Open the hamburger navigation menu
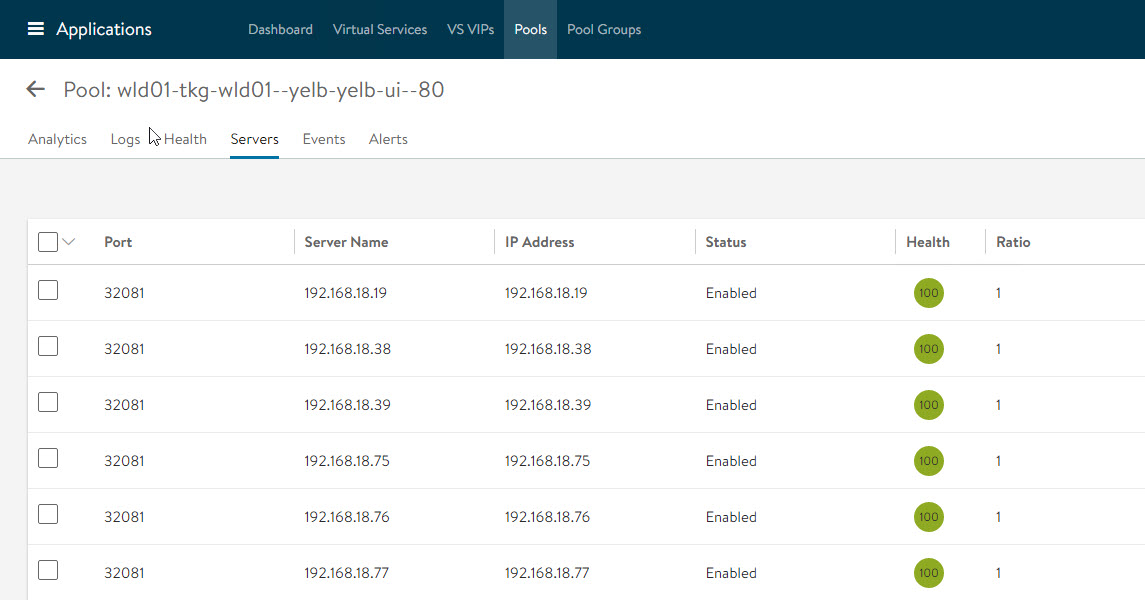Viewport: 1145px width, 600px height. coord(36,29)
